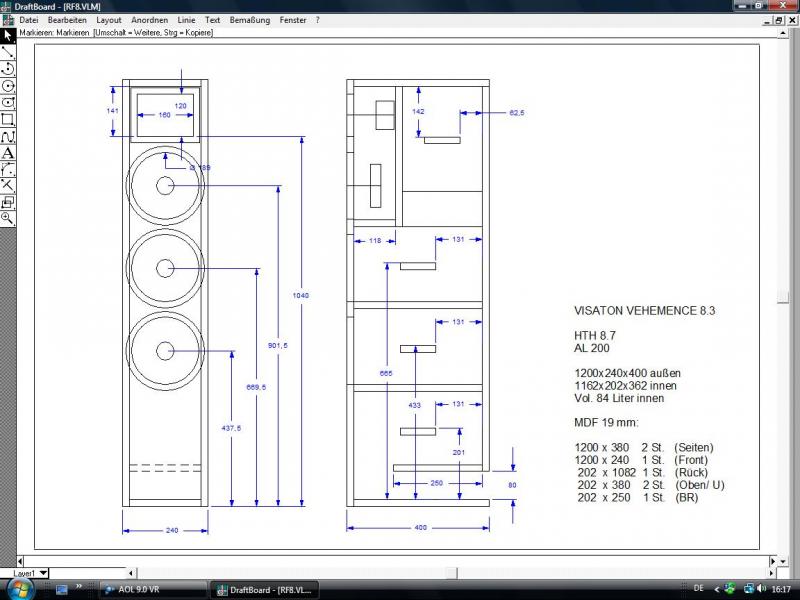Click the Windows Start orb

pos(20,588)
